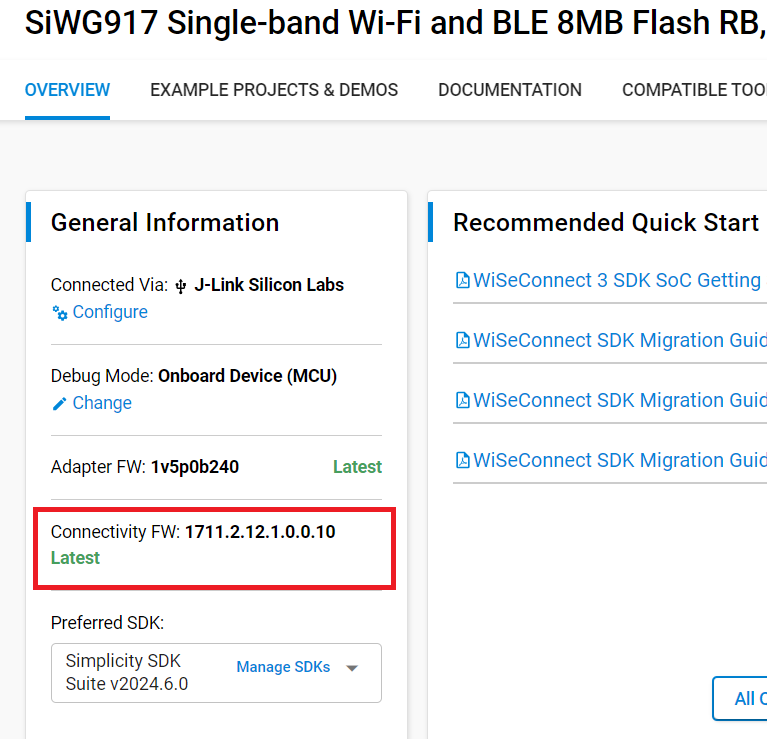The height and width of the screenshot is (739, 767).
Task: Switch to the Overview tab
Action: coord(67,90)
